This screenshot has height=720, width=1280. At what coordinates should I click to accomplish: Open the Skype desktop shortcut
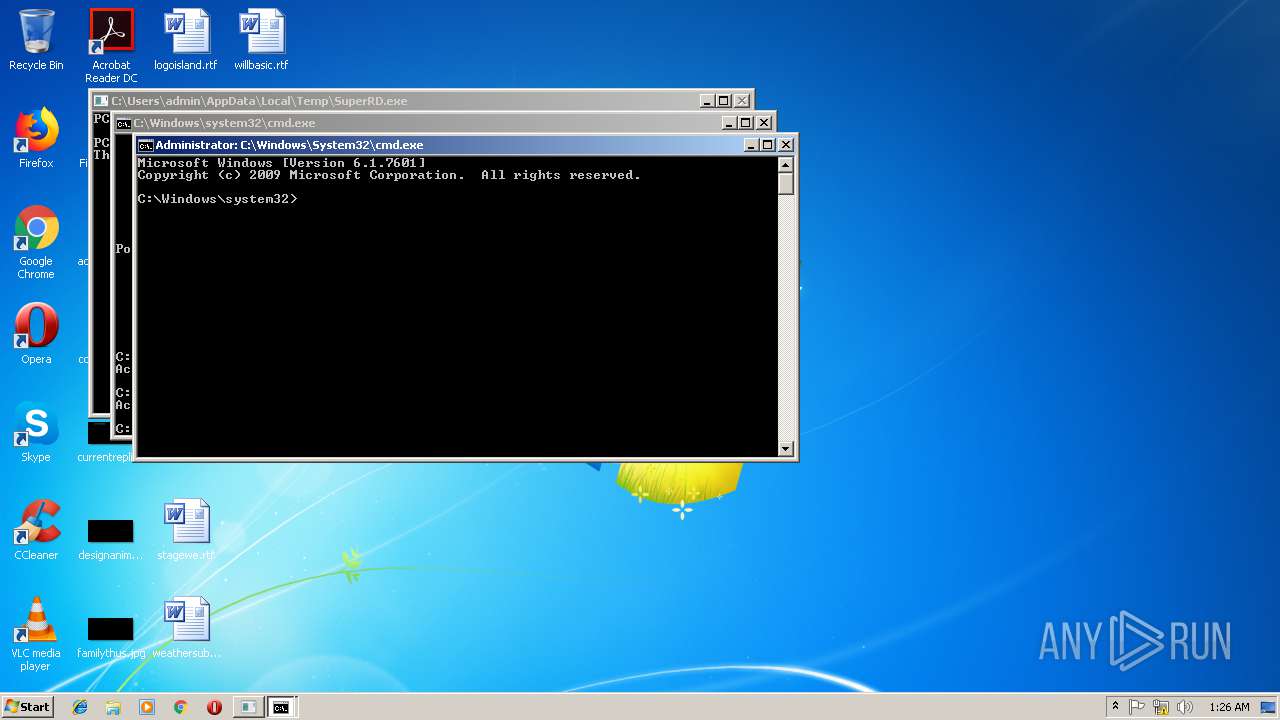tap(36, 432)
